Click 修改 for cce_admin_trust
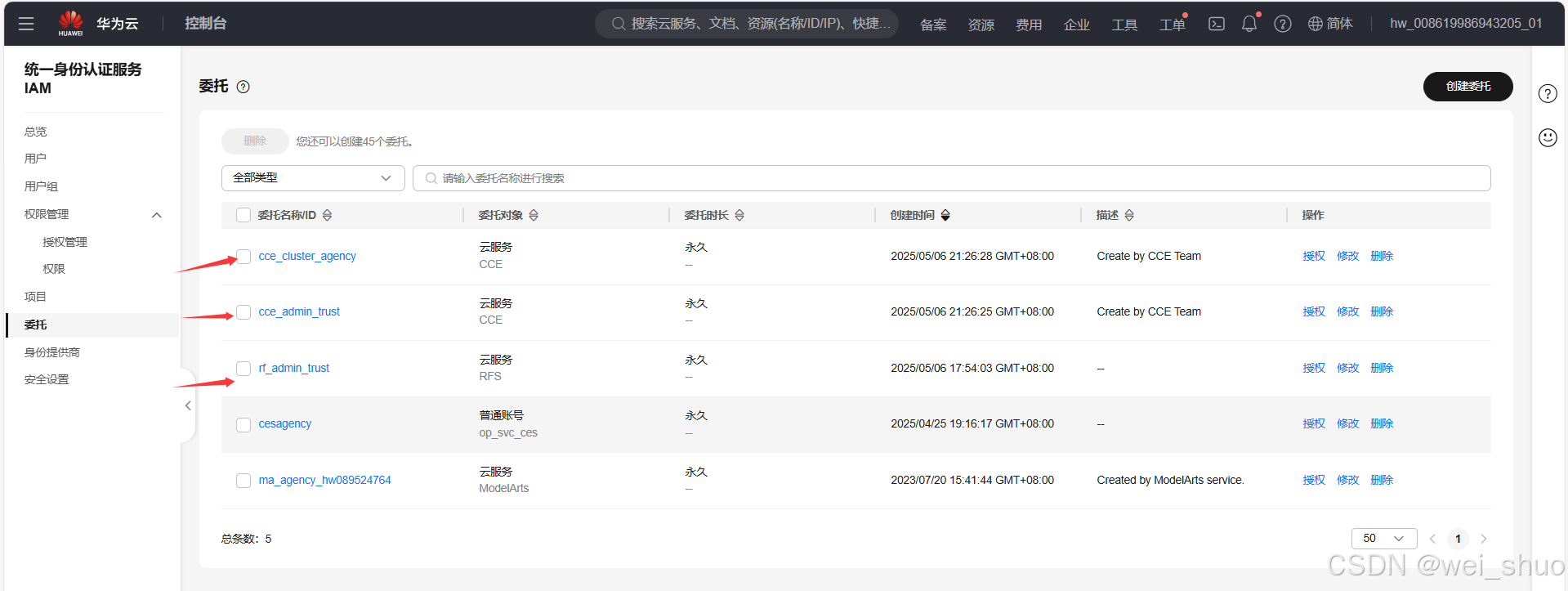This screenshot has height=591, width=1568. 1348,311
